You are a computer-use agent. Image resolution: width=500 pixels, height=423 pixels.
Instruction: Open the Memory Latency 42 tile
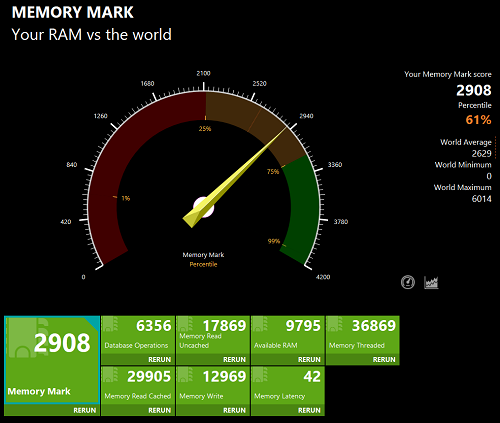point(288,386)
